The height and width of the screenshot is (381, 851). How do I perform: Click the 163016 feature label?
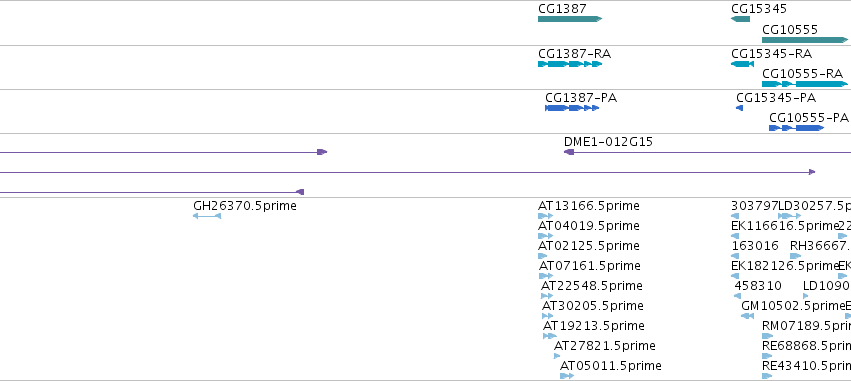point(754,246)
